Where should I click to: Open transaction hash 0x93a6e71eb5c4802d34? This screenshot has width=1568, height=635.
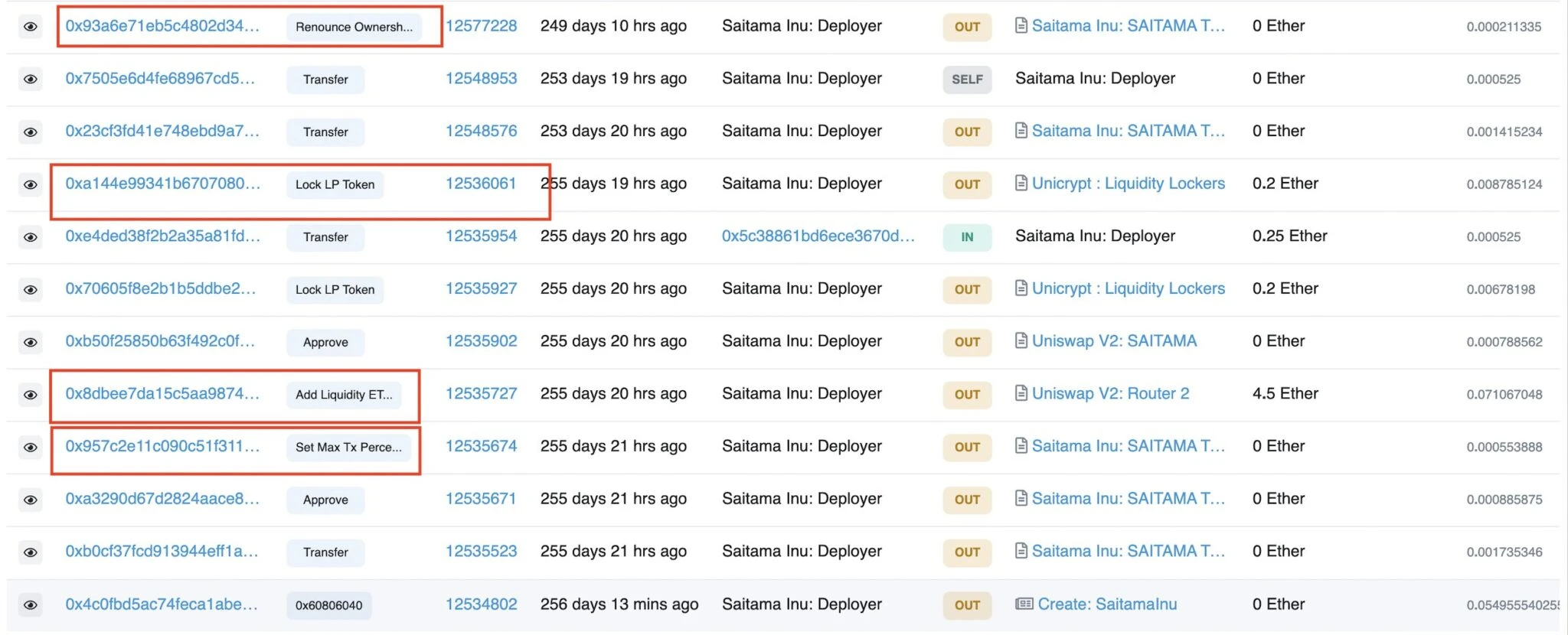(x=162, y=26)
